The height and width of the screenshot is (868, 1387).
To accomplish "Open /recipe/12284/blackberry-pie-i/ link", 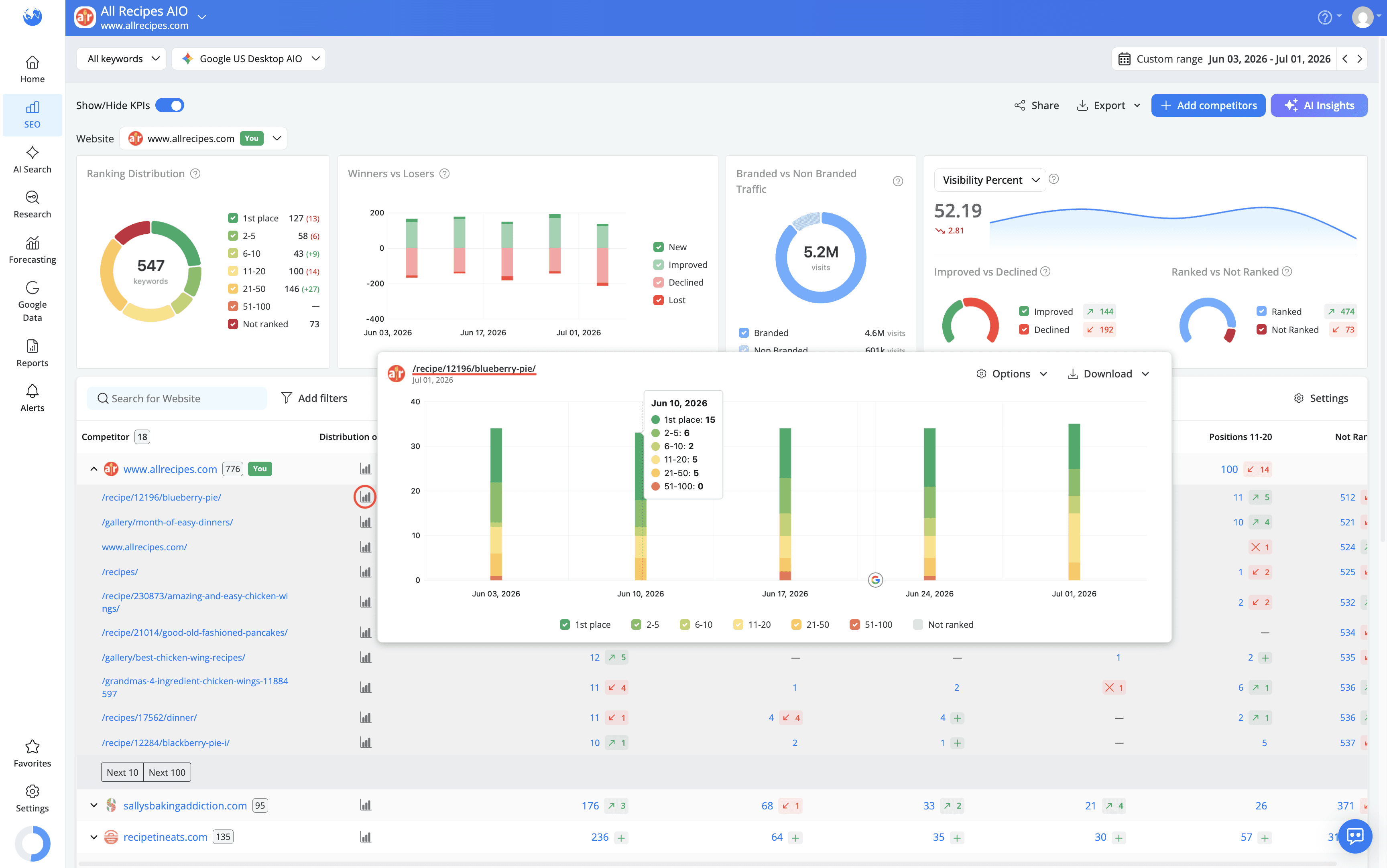I will (165, 743).
